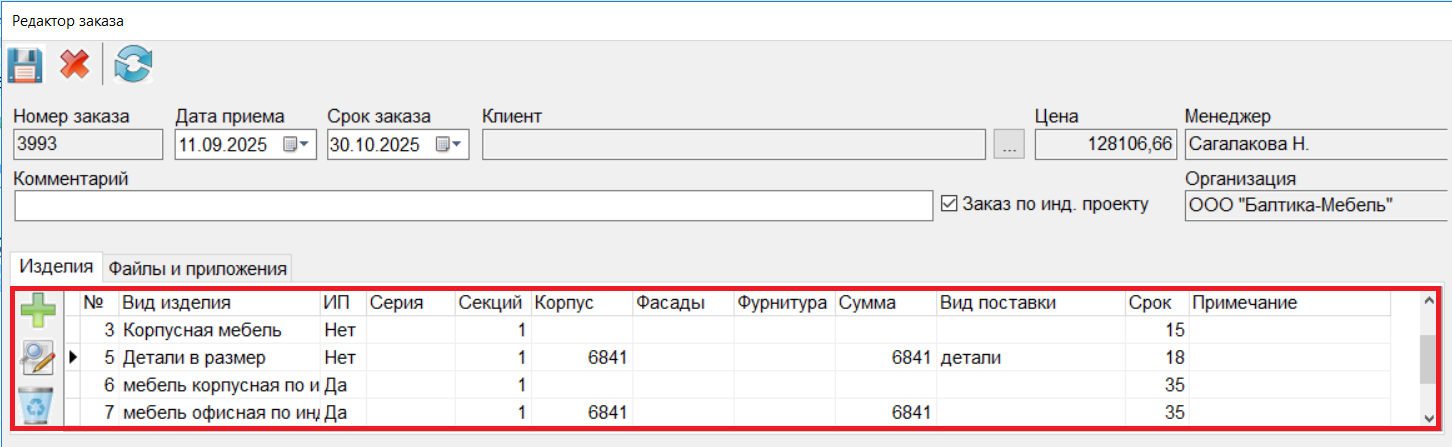This screenshot has width=1452, height=447.
Task: Add new item with green plus icon
Action: coord(37,312)
